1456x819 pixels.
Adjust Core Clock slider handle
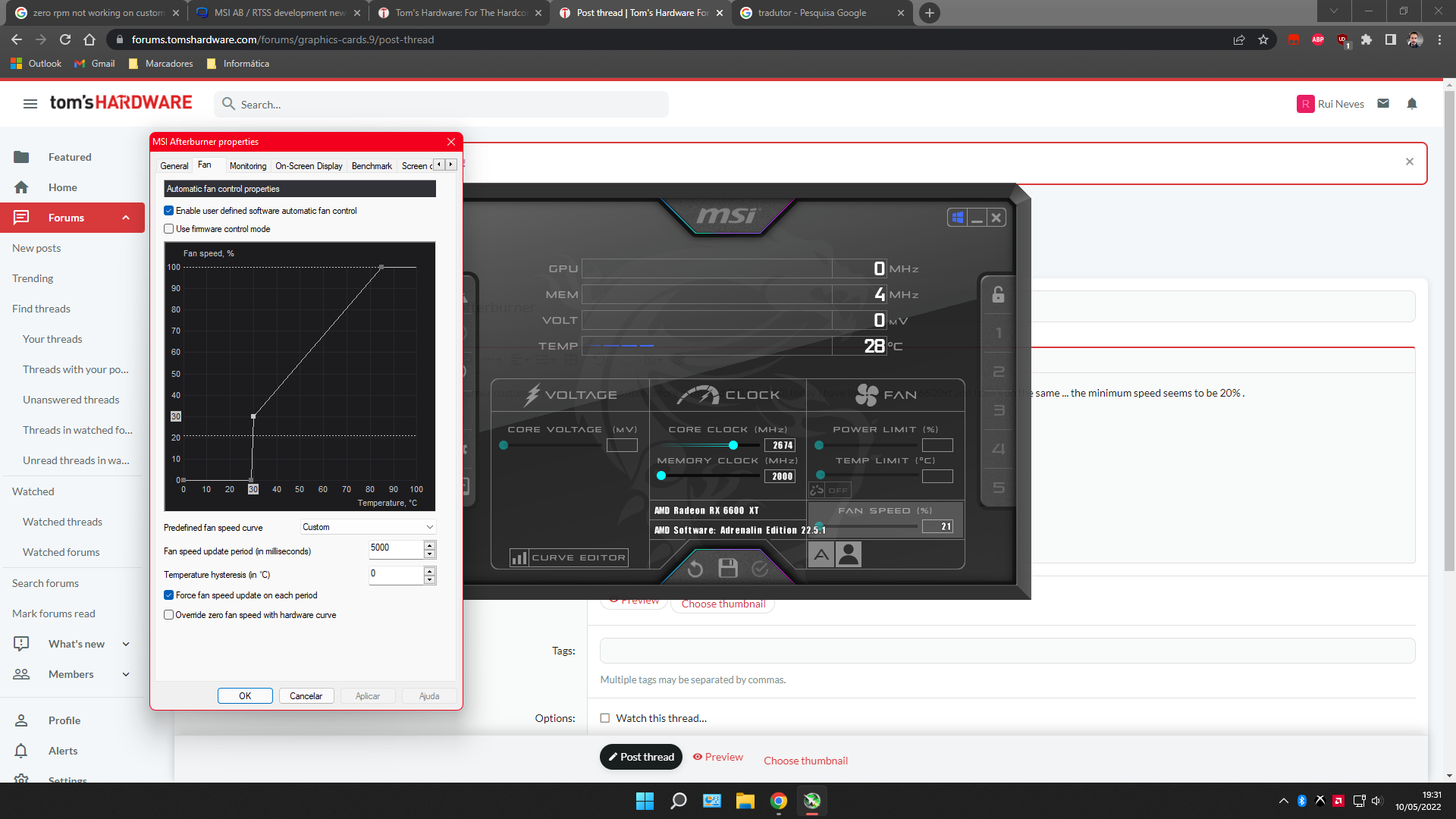[x=733, y=445]
